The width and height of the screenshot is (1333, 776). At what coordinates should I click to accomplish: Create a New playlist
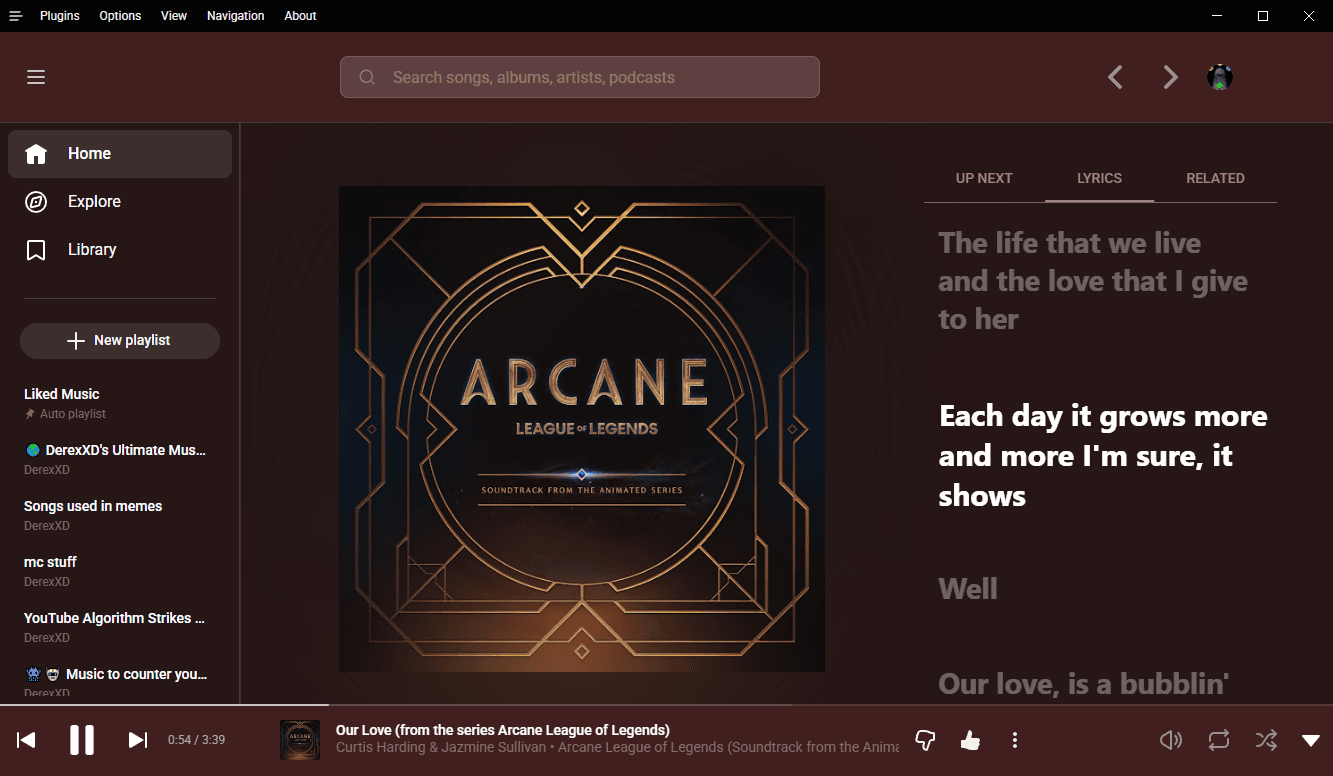click(x=119, y=340)
